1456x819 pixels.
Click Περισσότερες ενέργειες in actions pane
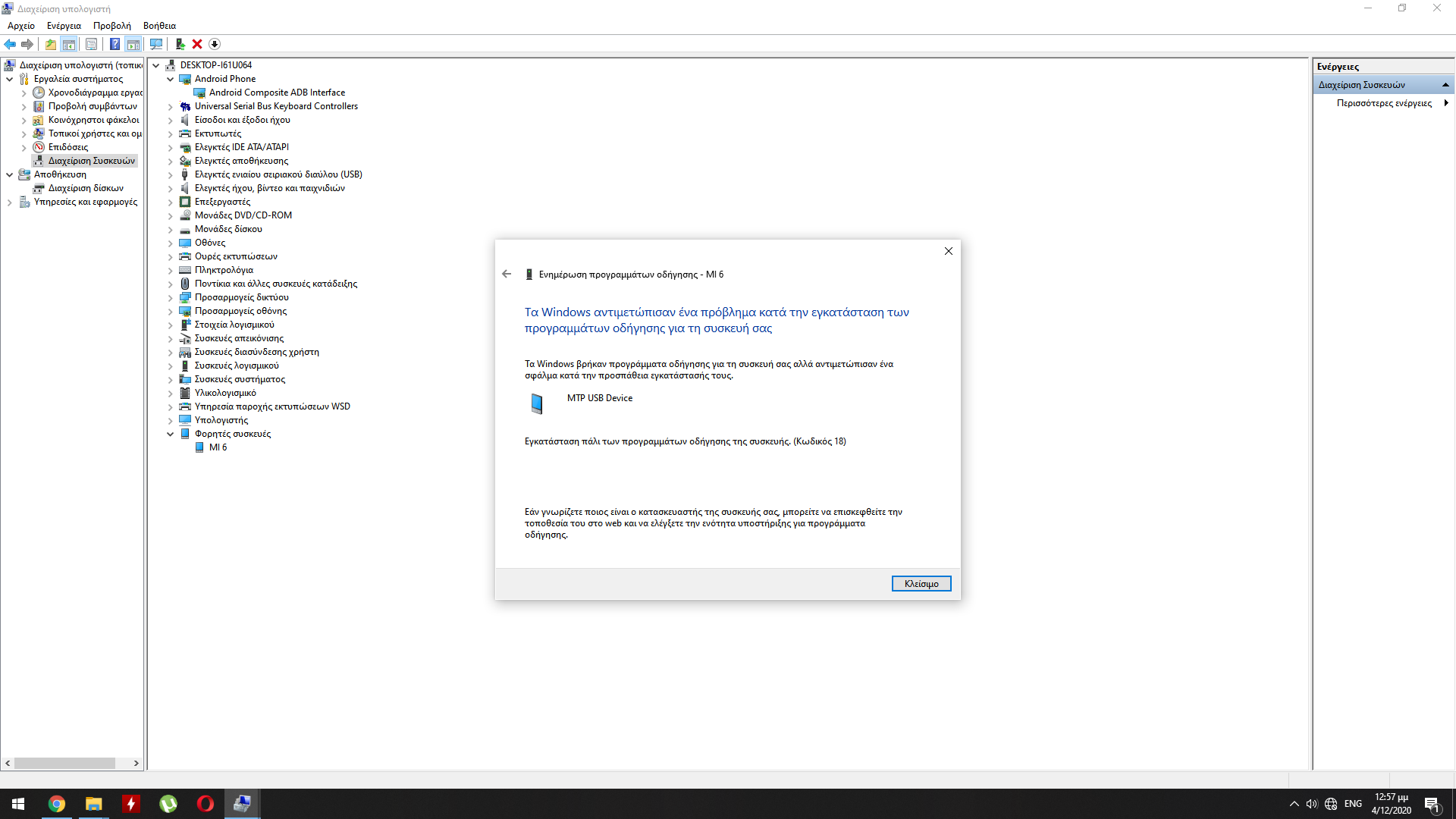pyautogui.click(x=1384, y=103)
